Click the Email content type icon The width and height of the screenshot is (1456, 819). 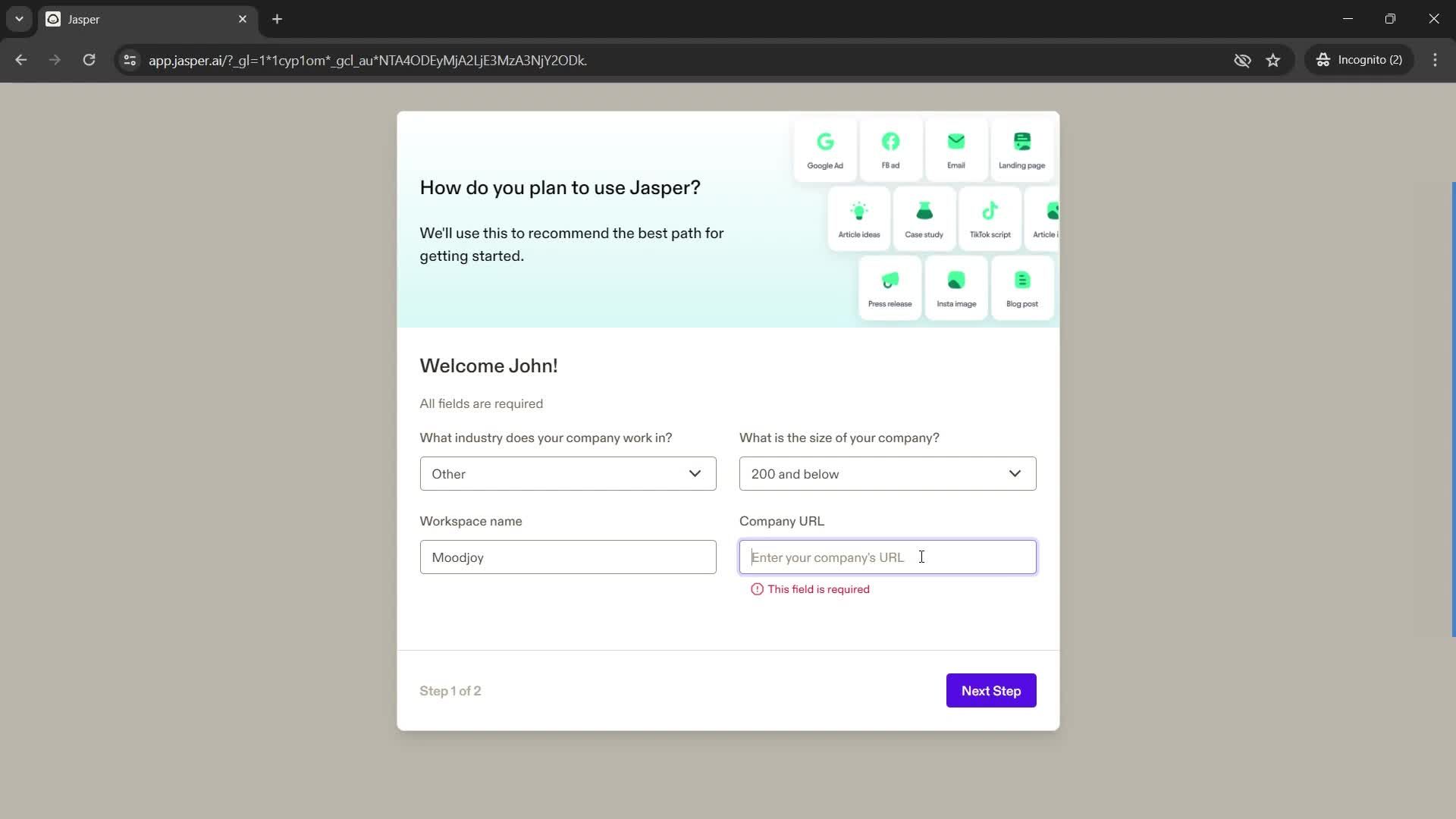click(x=955, y=148)
